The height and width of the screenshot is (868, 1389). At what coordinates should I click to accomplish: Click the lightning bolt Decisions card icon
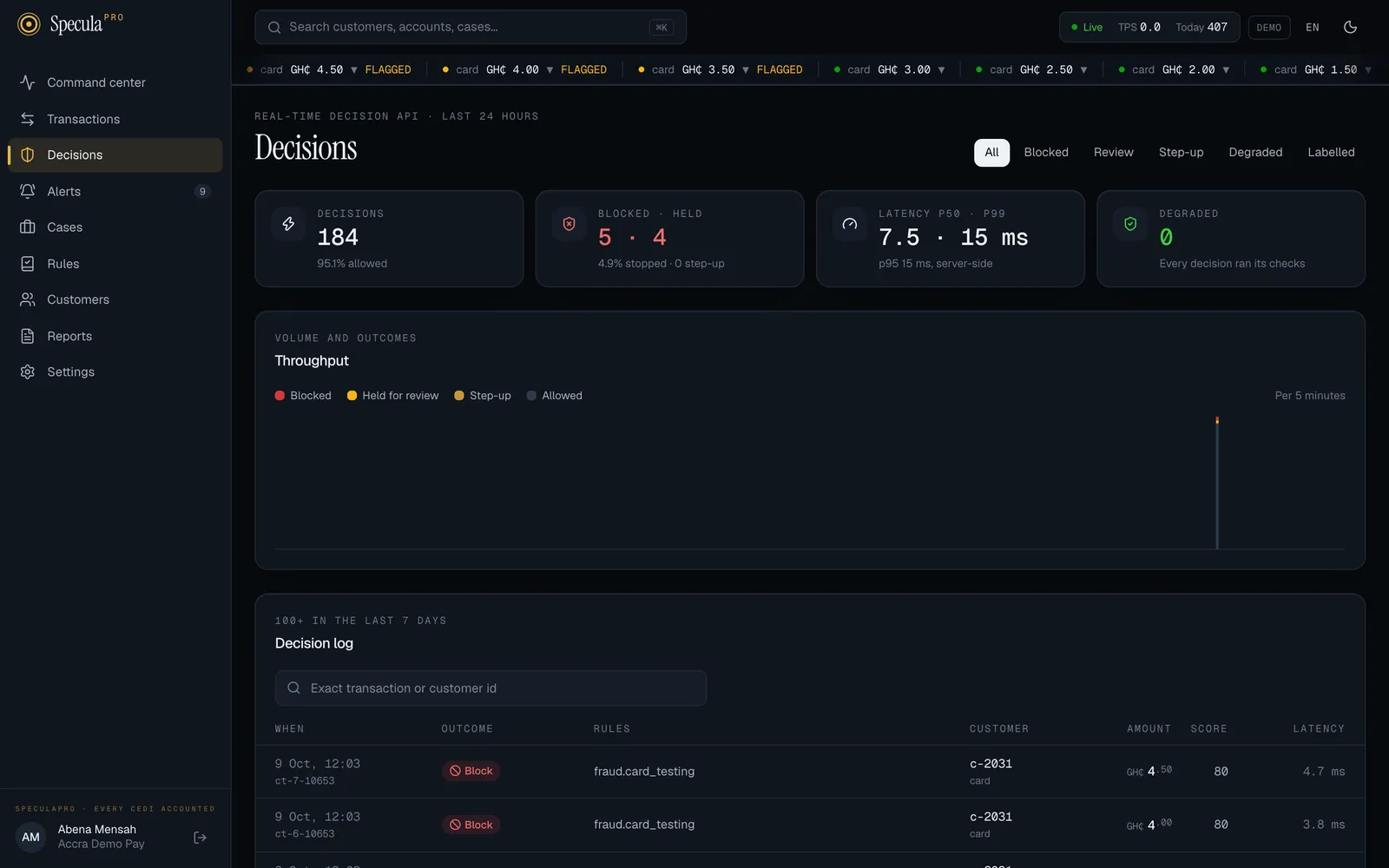[288, 224]
